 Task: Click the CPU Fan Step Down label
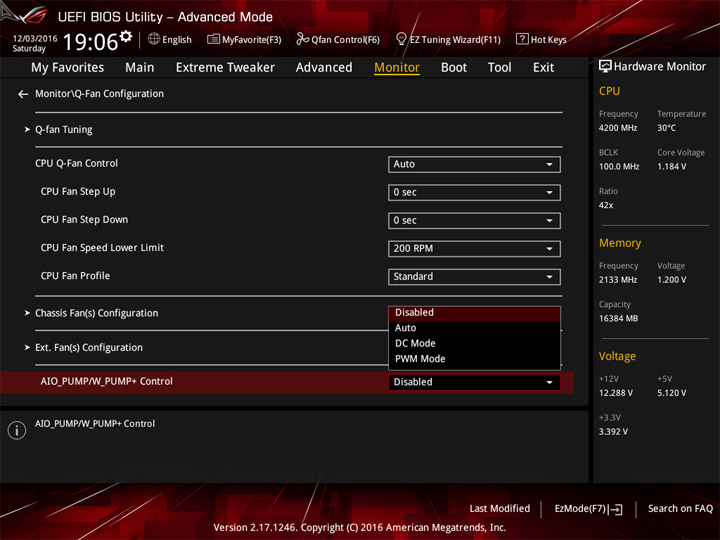coord(84,219)
